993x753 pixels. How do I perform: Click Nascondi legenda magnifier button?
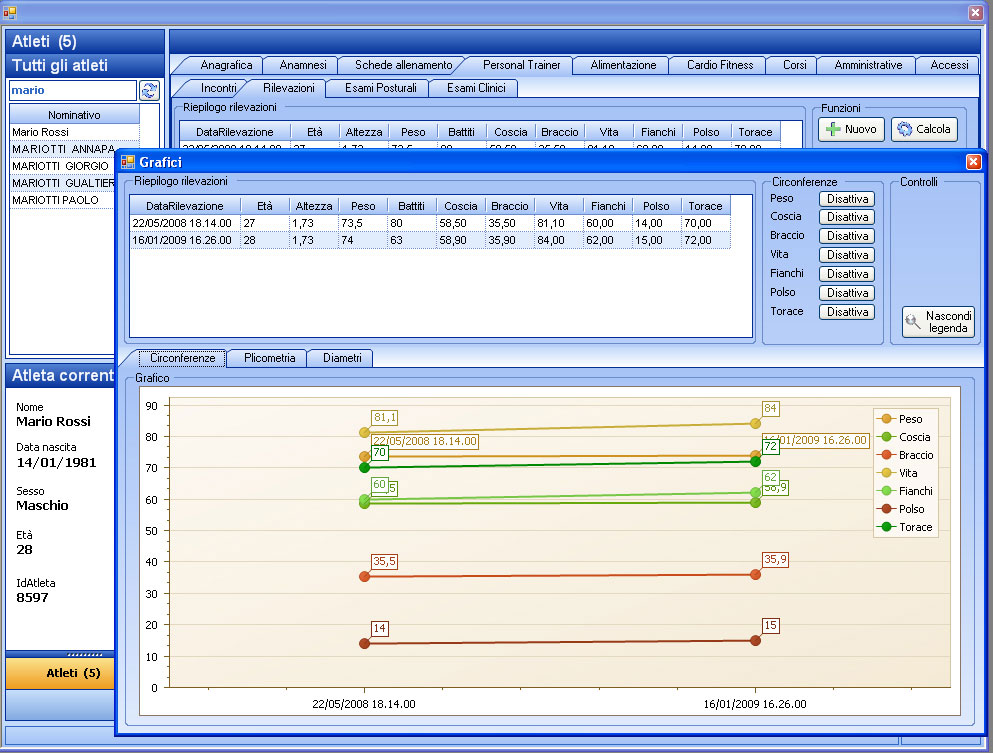[938, 321]
